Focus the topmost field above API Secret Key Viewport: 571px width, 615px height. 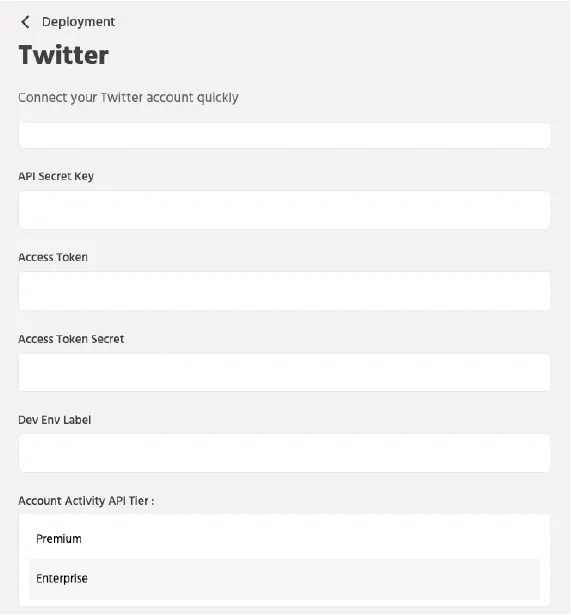point(284,135)
